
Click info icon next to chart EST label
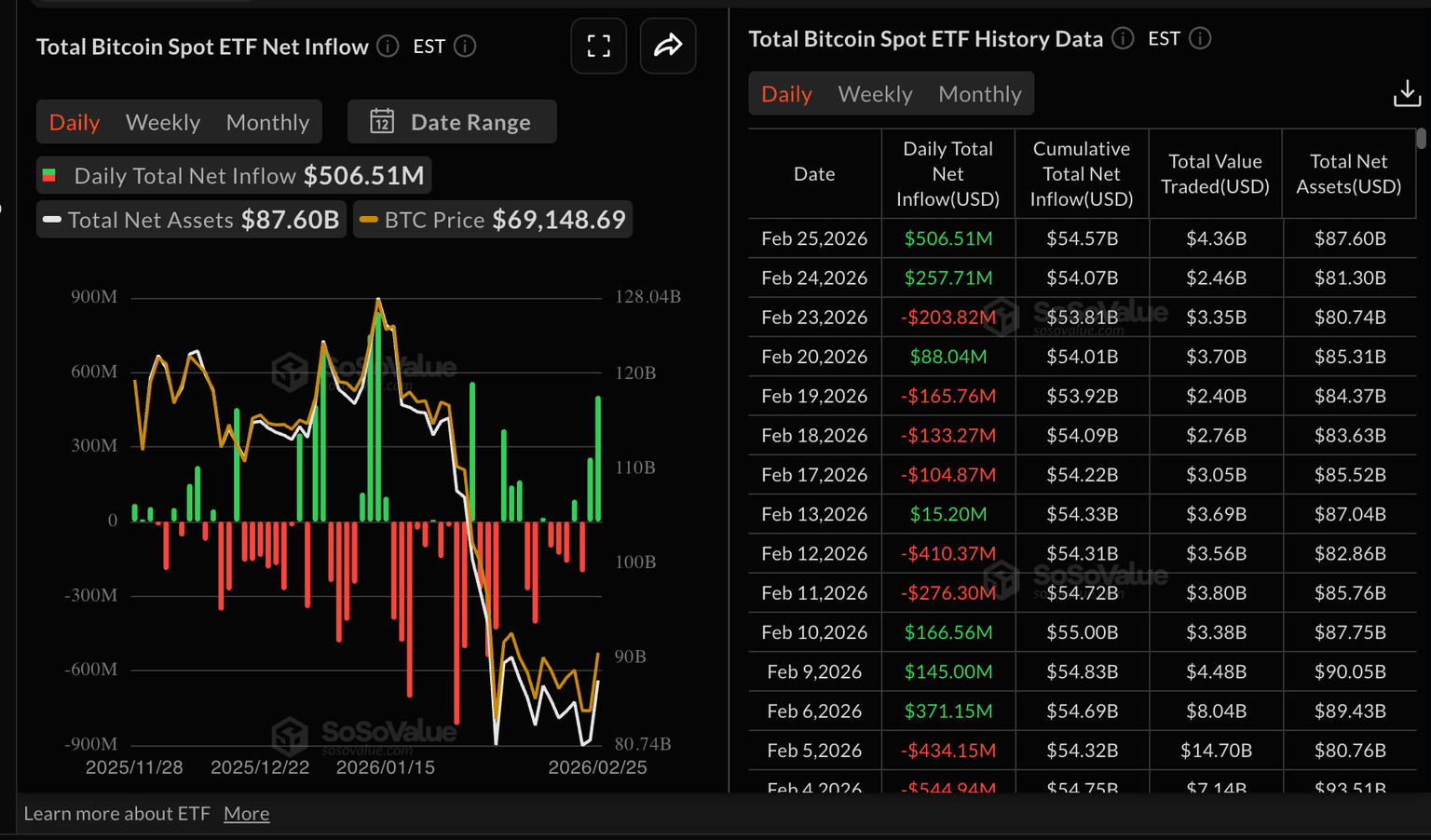tap(465, 46)
